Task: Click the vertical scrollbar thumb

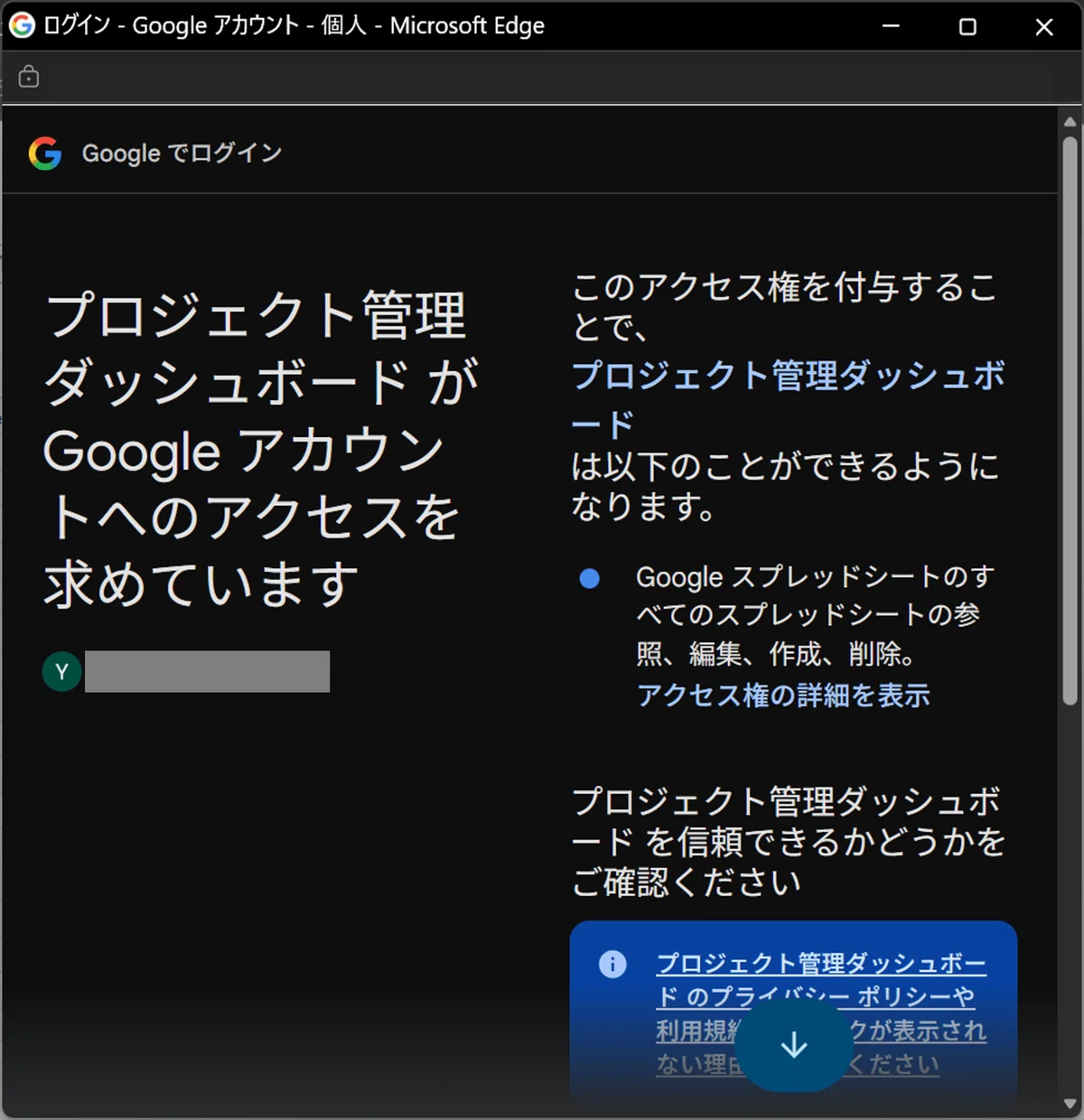Action: pyautogui.click(x=1070, y=421)
